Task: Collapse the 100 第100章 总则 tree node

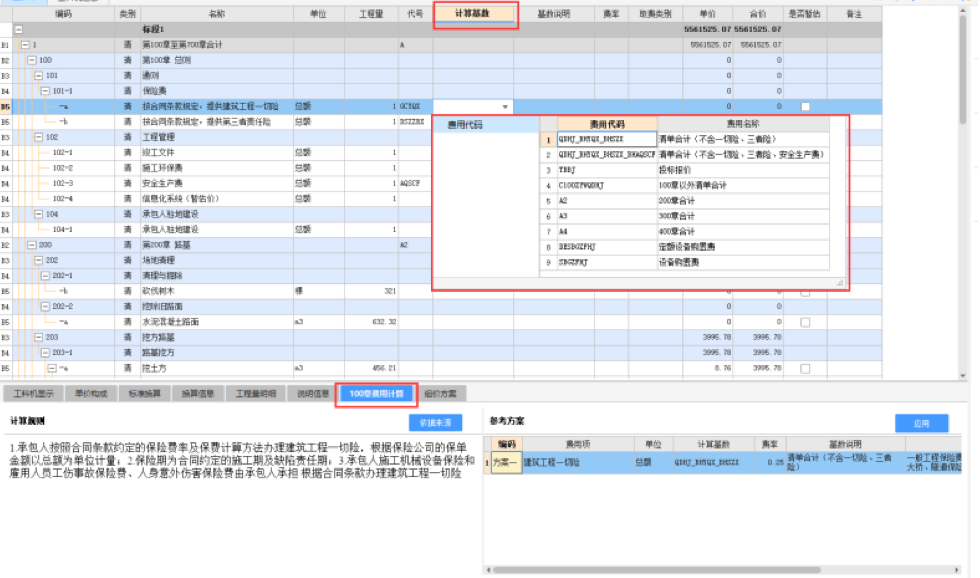Action: coord(31,61)
